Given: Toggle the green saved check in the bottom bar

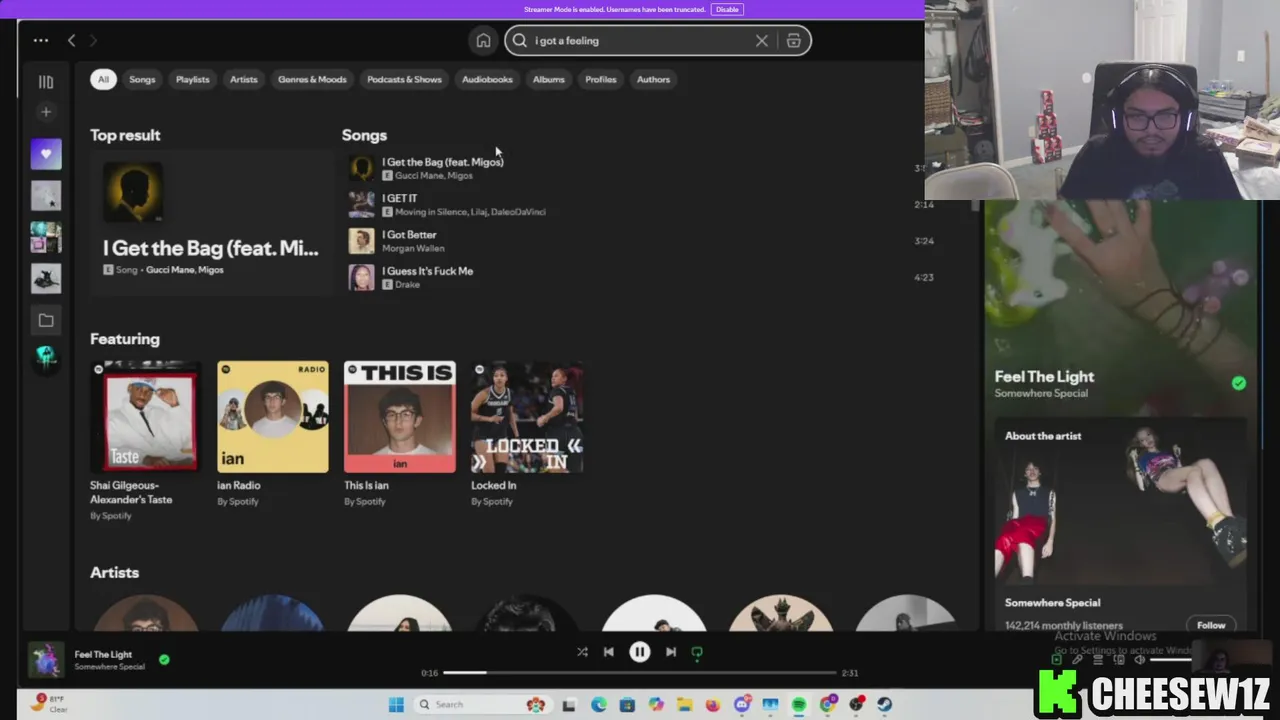Looking at the screenshot, I should click(164, 660).
